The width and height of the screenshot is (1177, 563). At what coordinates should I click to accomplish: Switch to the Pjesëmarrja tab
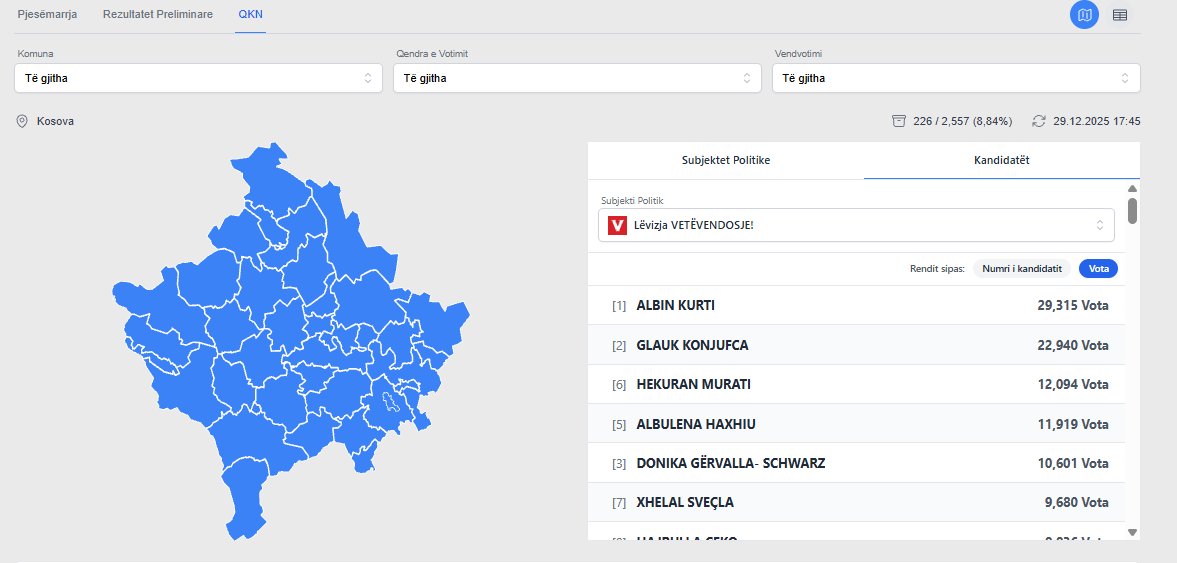click(x=48, y=15)
